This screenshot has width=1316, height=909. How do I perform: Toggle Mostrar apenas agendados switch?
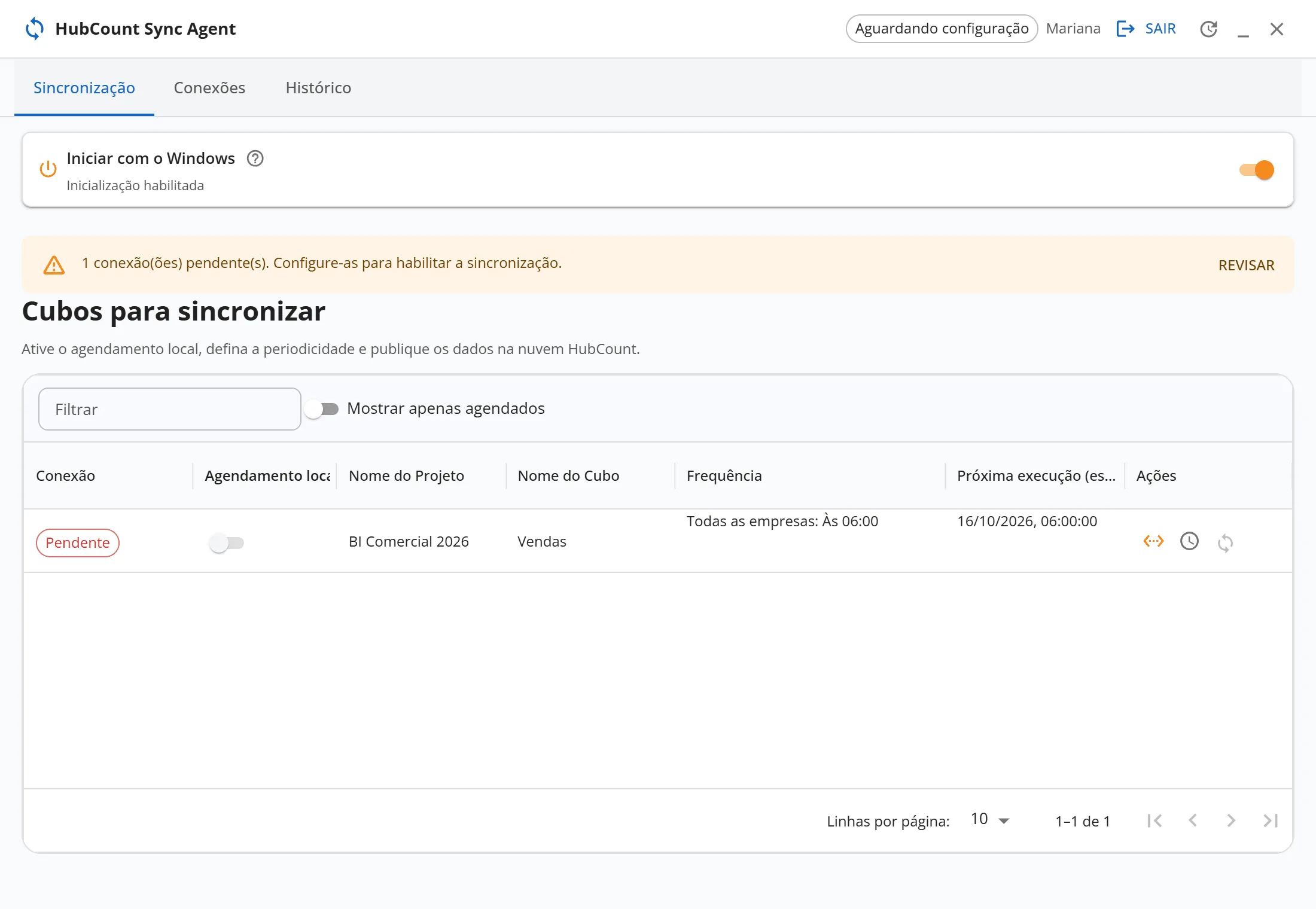point(321,409)
